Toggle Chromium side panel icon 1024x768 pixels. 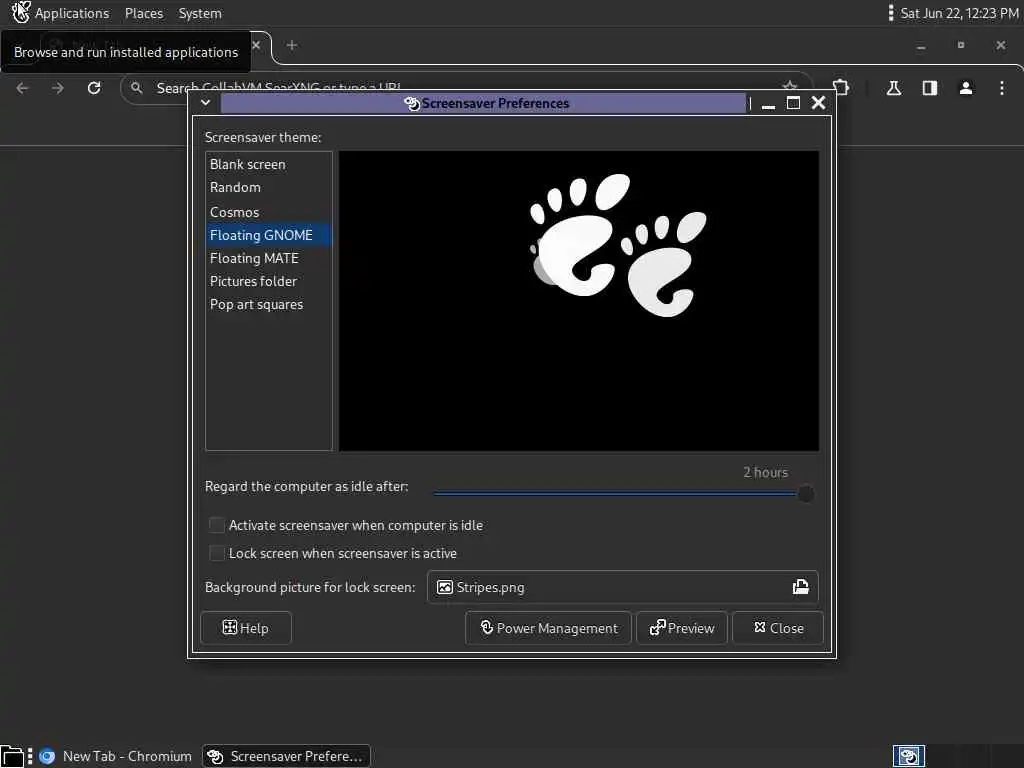click(930, 88)
